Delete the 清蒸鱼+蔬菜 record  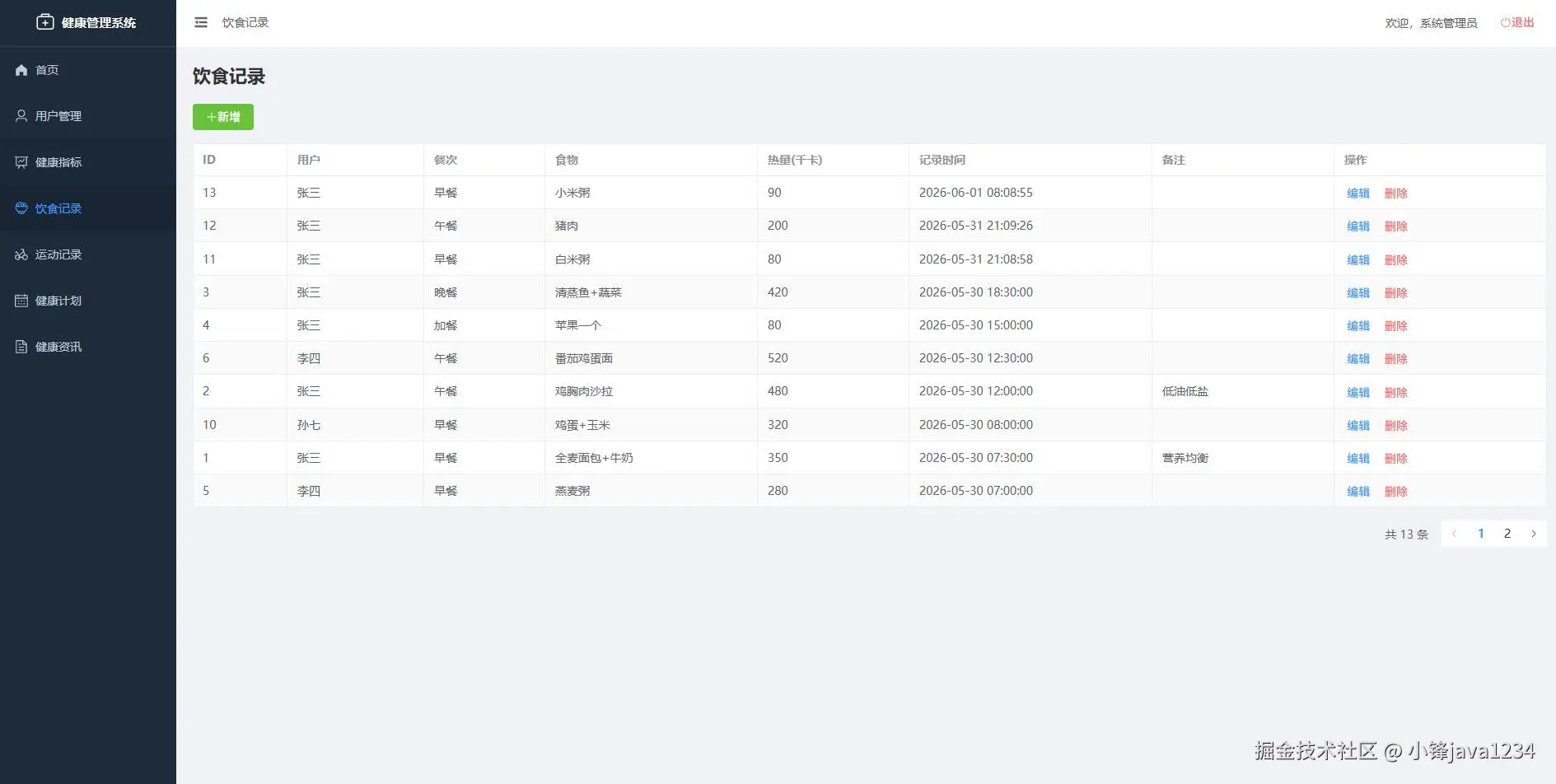[1396, 293]
